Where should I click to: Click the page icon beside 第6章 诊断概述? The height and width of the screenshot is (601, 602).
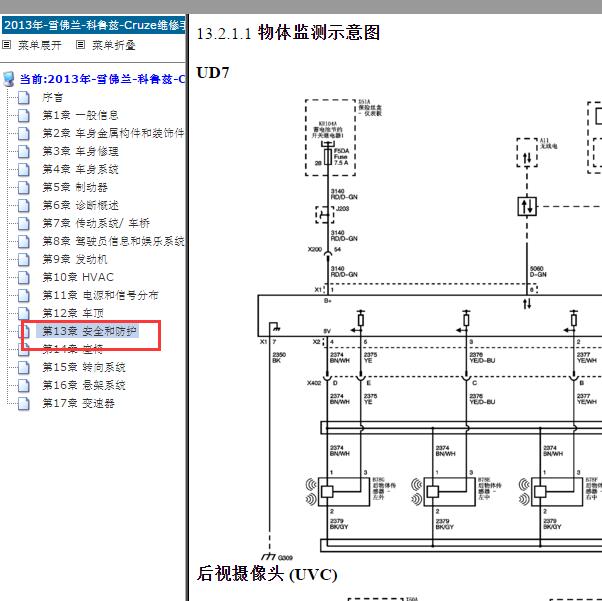tap(24, 205)
